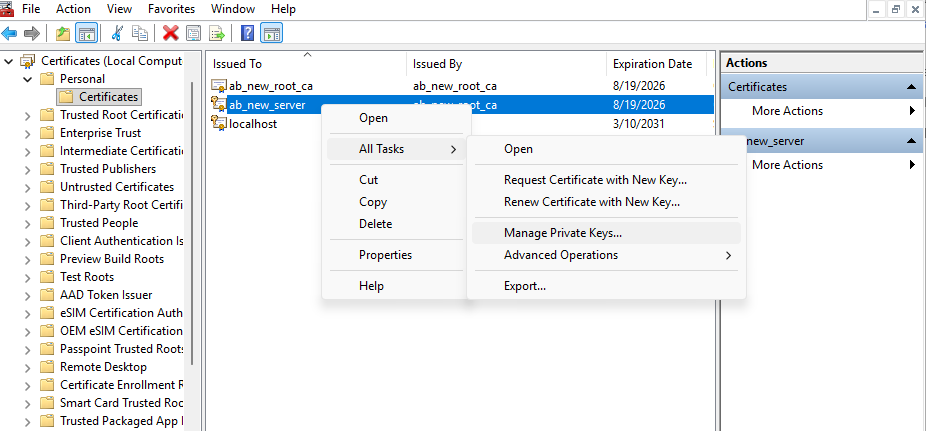Screen dimensions: 926x431
Task: Collapse the Personal tree node
Action: [x=27, y=79]
